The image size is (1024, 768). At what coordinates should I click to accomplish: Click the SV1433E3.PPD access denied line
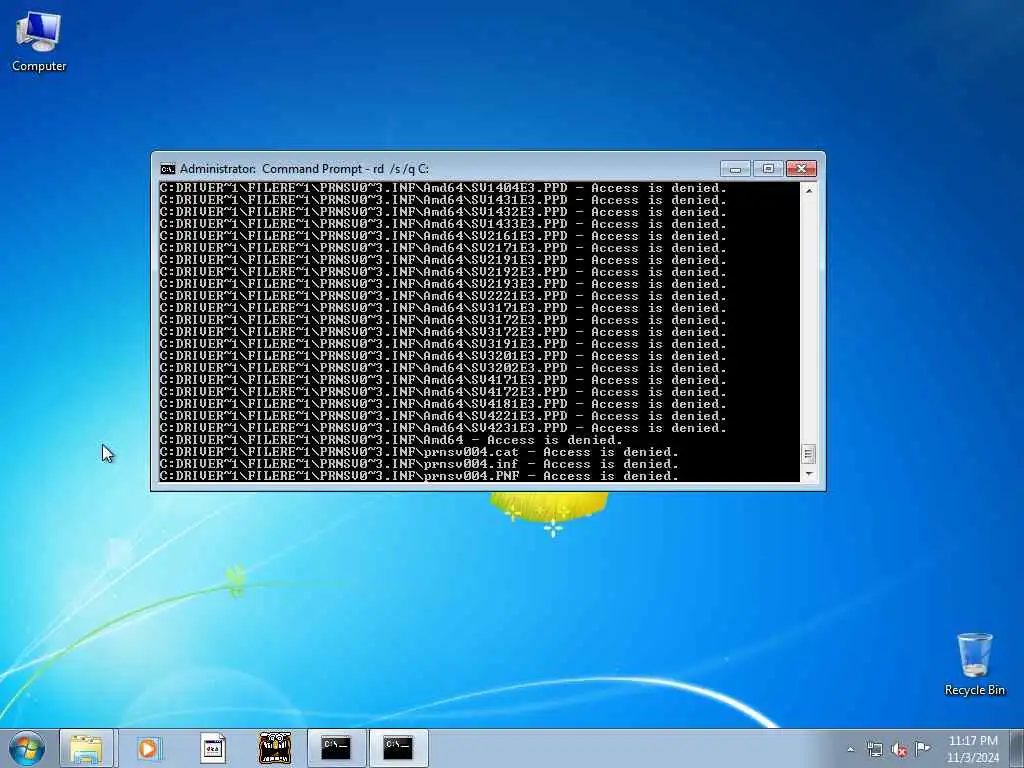pos(443,224)
